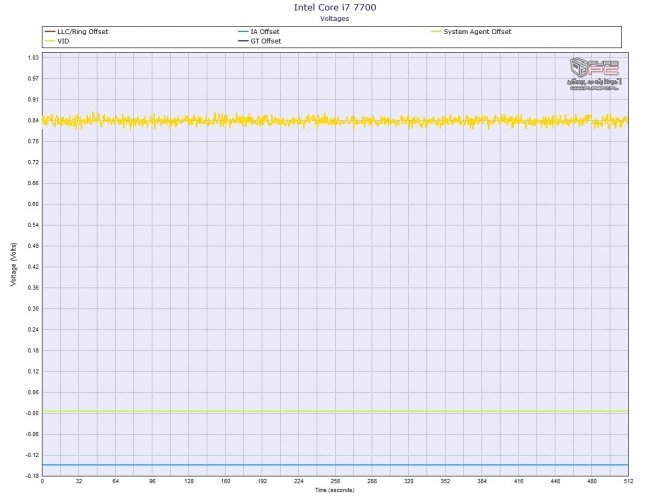This screenshot has height=502, width=670.
Task: Click the yellow VID legend line
Action: (x=50, y=41)
